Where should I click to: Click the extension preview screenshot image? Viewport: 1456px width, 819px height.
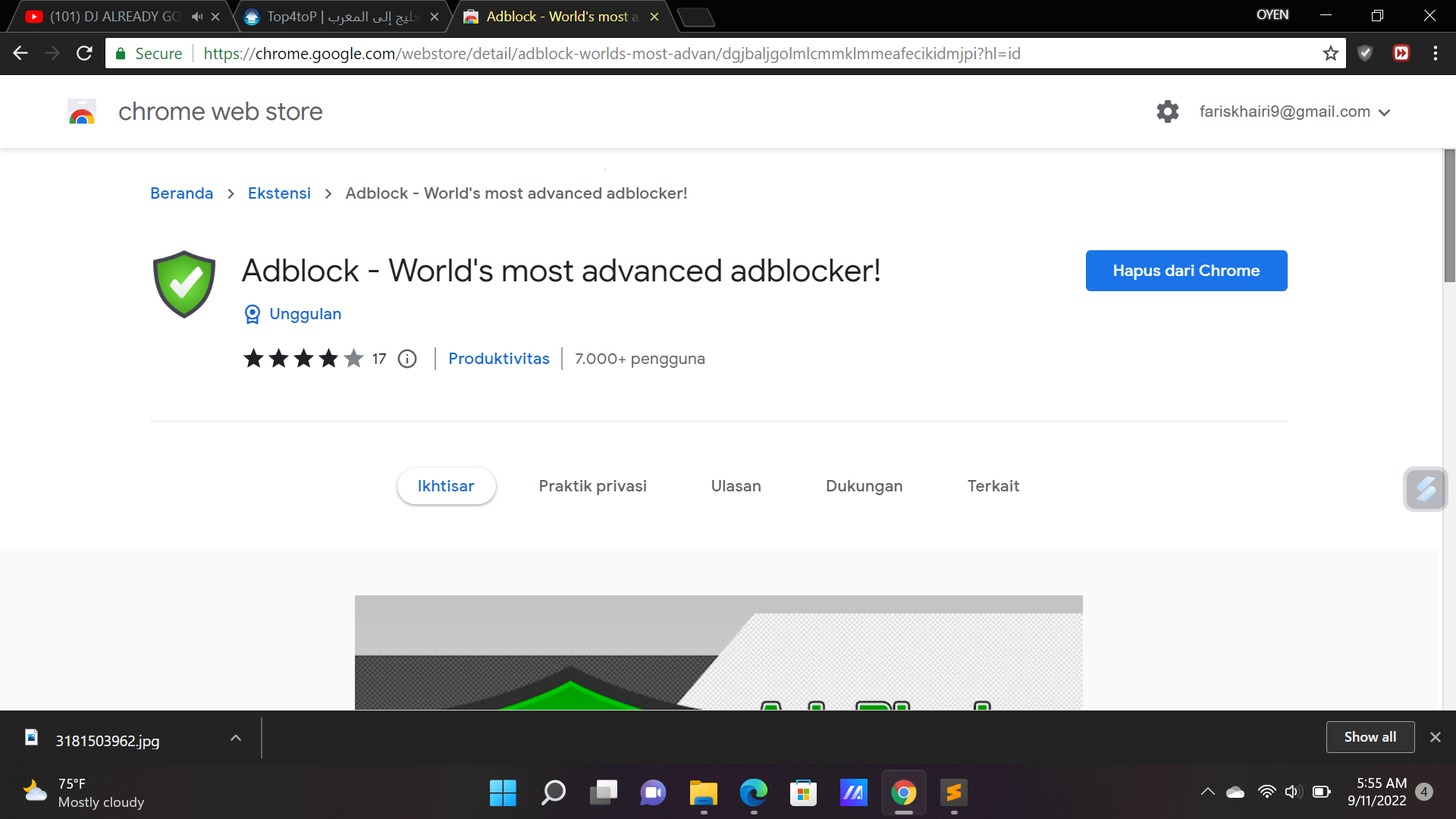718,652
